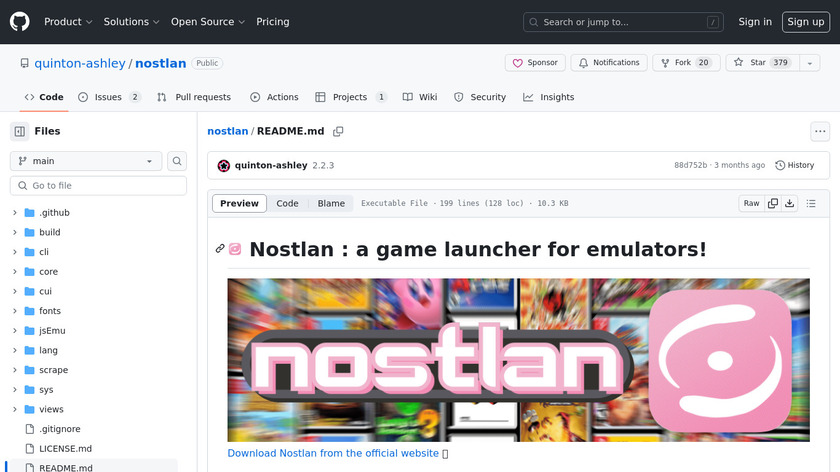Click Sign up button

point(806,22)
